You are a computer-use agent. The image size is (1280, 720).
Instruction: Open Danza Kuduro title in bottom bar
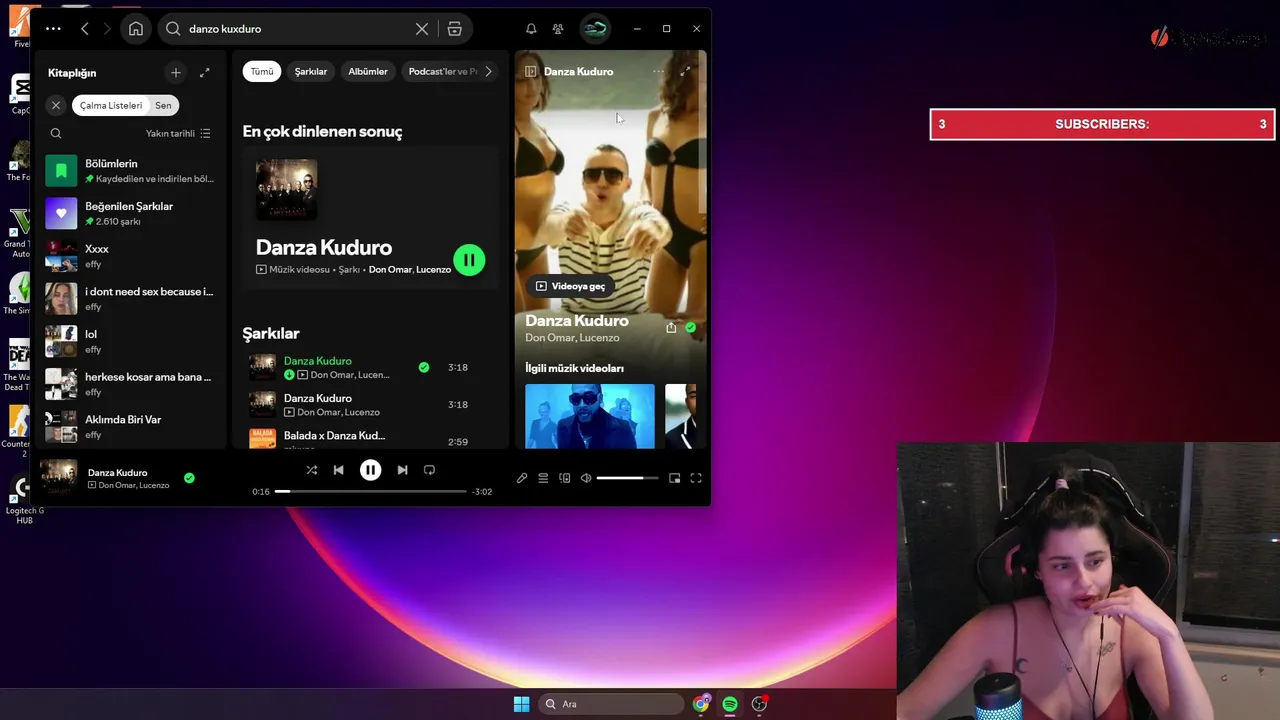point(118,473)
